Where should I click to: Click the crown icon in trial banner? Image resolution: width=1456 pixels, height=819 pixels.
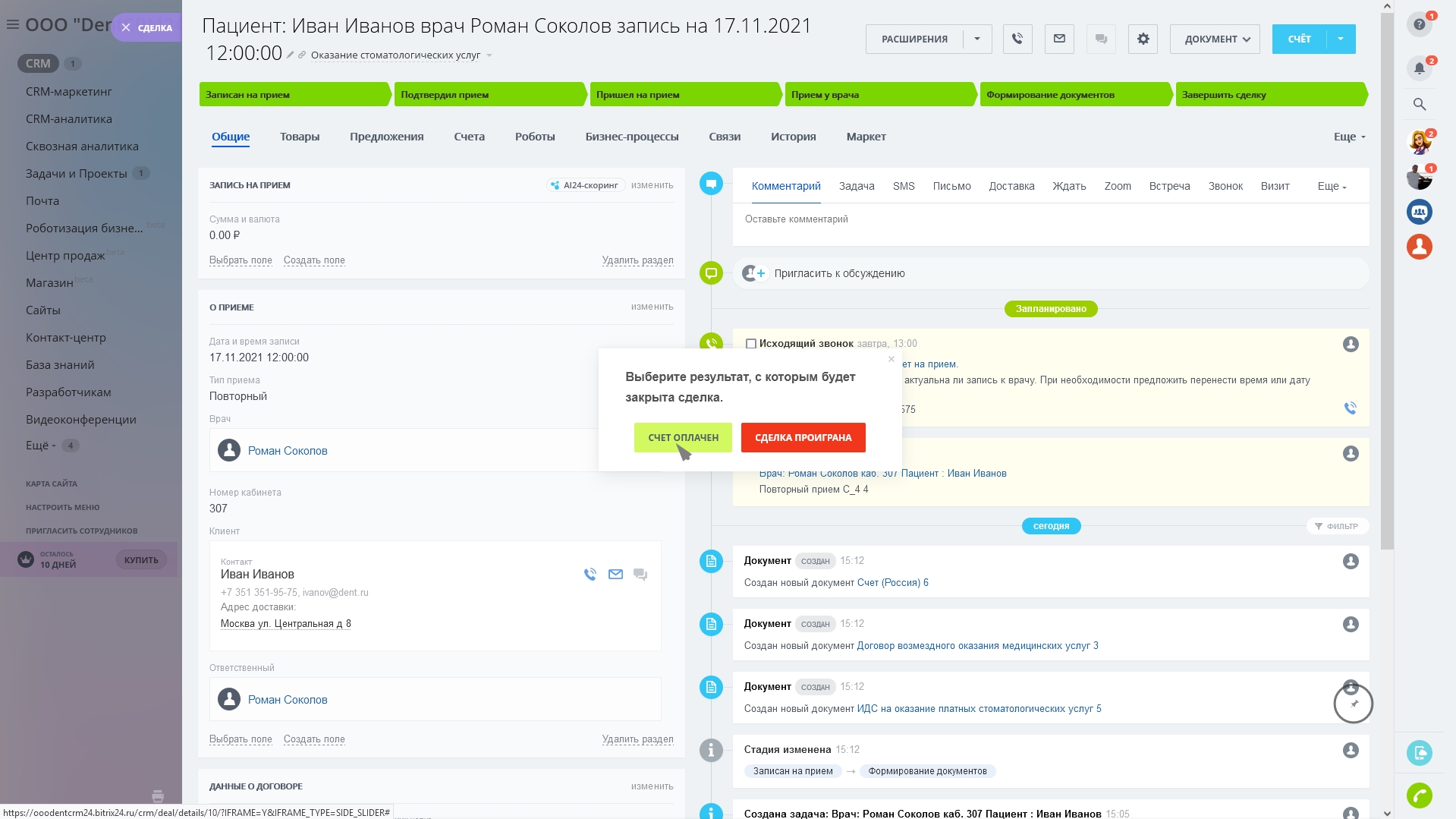pos(26,559)
